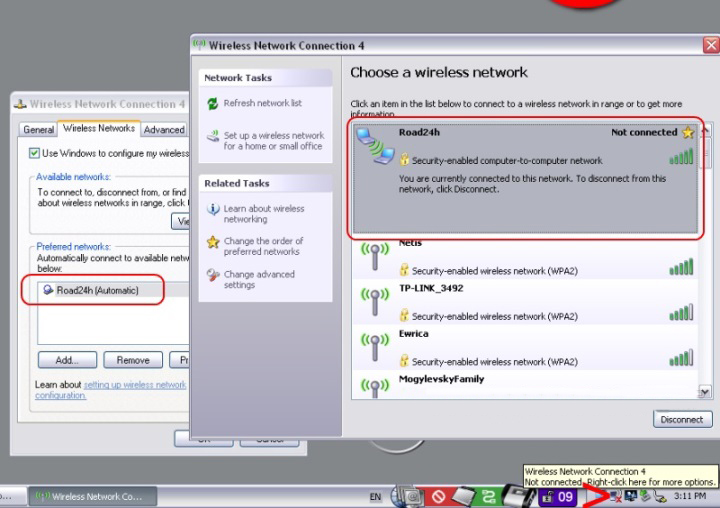720x508 pixels.
Task: Click the Remove button in properties window
Action: click(133, 360)
